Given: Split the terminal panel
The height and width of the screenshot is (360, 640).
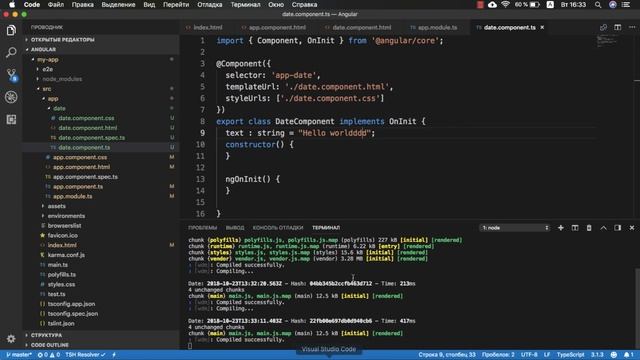Looking at the screenshot, I should click(x=575, y=228).
